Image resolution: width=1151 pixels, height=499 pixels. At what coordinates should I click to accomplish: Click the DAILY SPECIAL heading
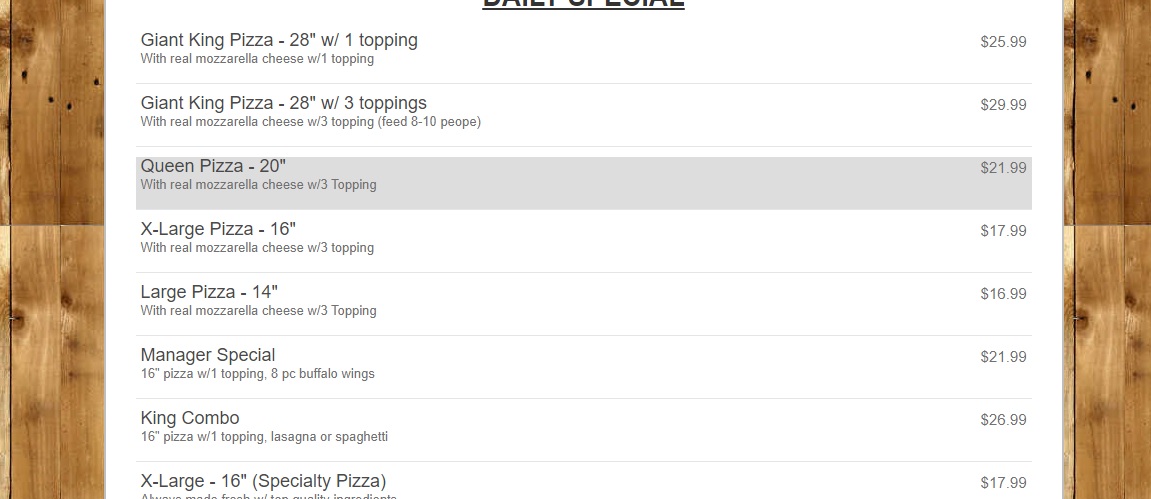pos(583,4)
